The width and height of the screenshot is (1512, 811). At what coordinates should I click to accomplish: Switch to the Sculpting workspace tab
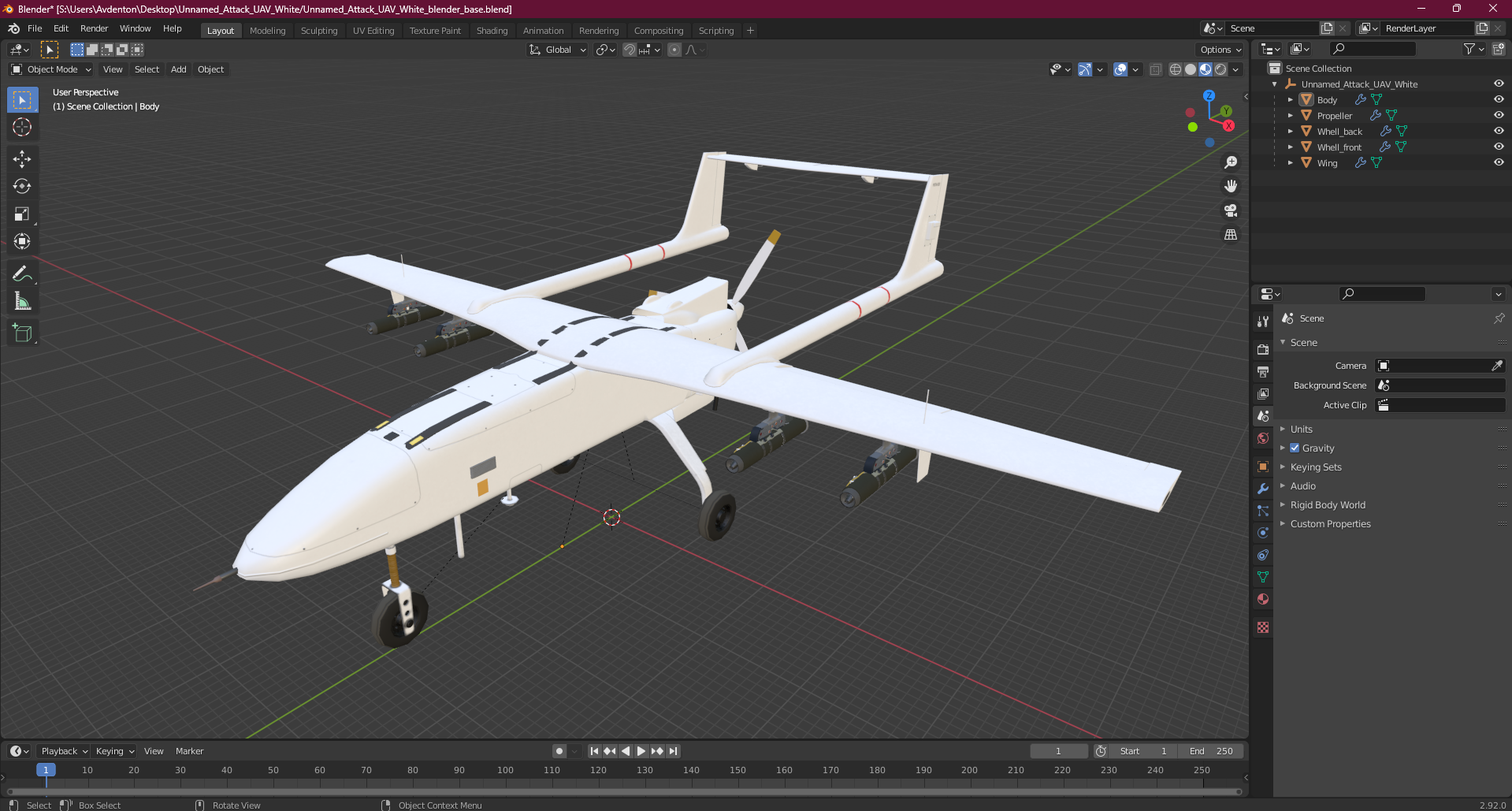[x=319, y=31]
